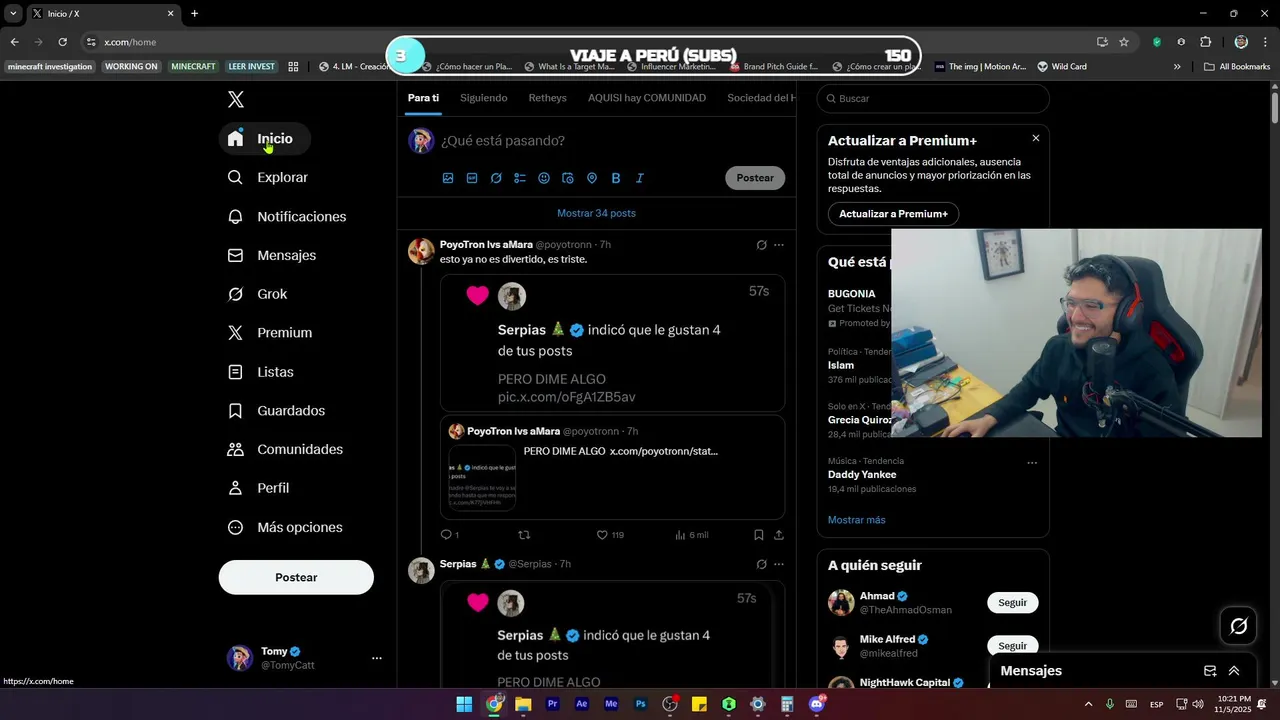Add an image to the new post
The image size is (1280, 720).
(448, 178)
